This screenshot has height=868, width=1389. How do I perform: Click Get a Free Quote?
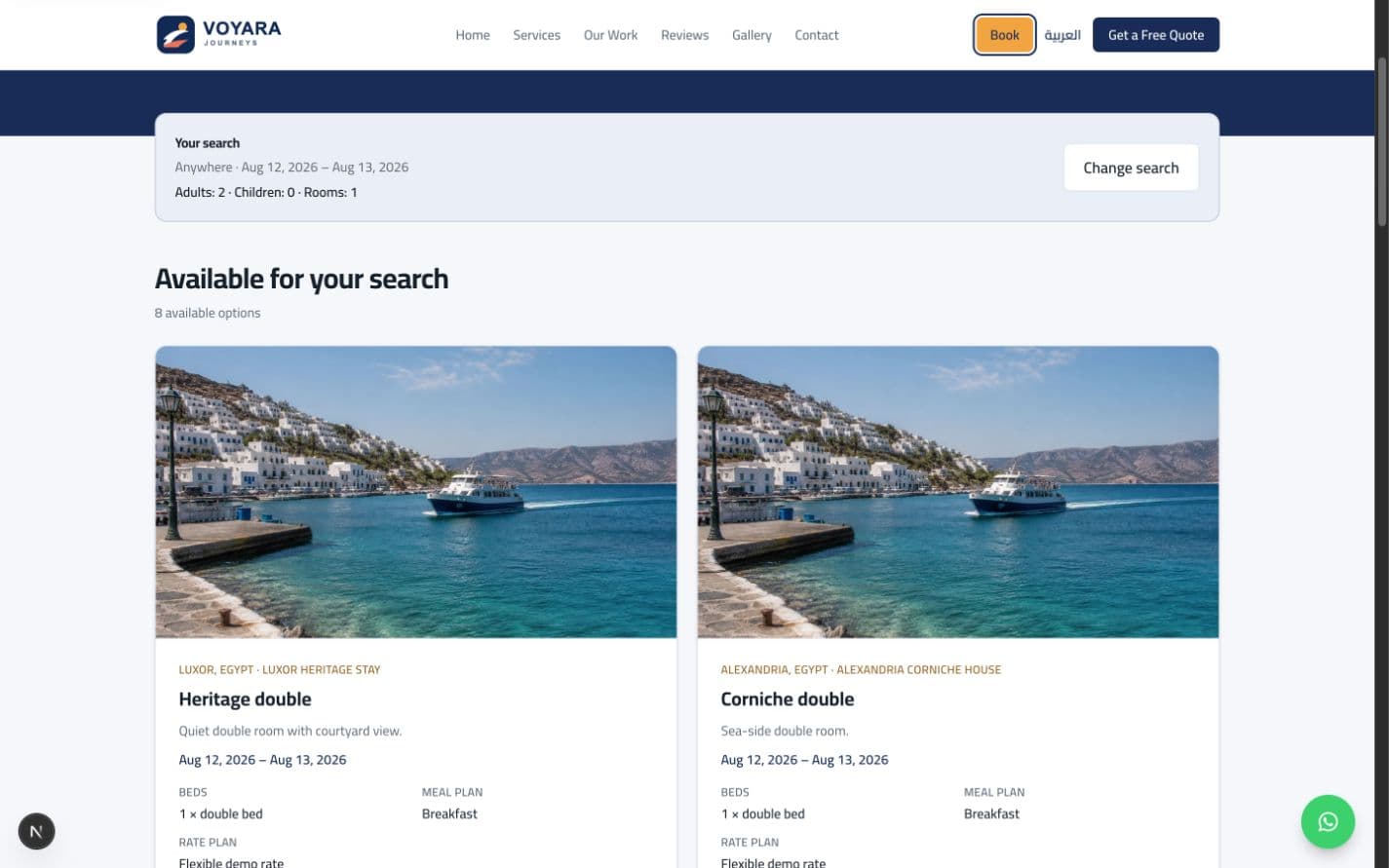pyautogui.click(x=1156, y=35)
